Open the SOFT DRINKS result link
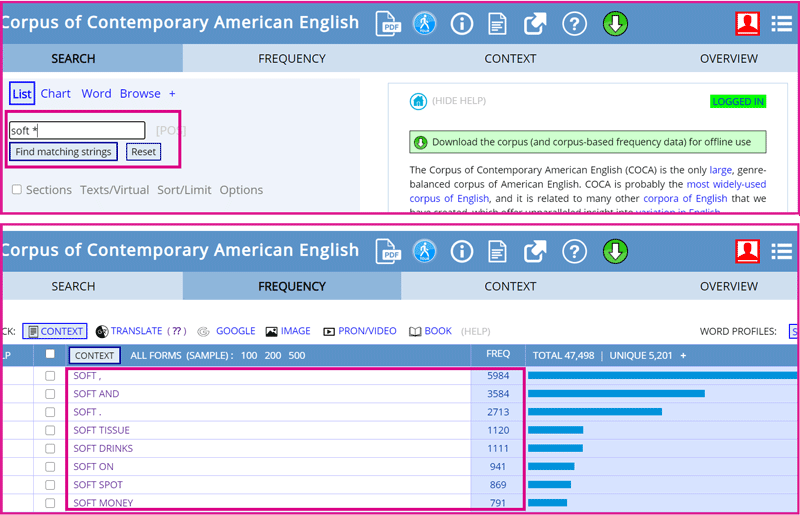The image size is (800, 515). pyautogui.click(x=103, y=448)
